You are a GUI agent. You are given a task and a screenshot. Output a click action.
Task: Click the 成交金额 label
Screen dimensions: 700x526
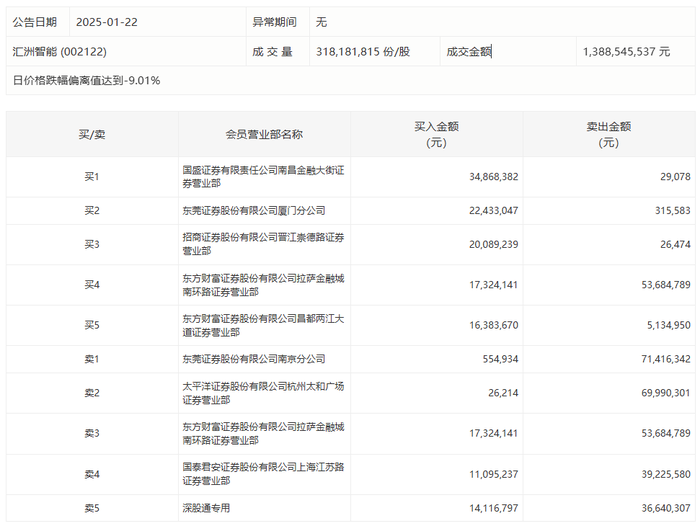pyautogui.click(x=469, y=52)
